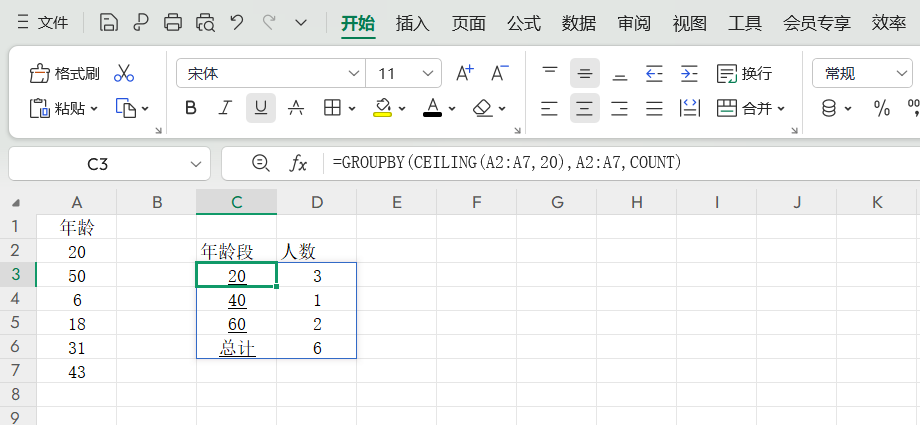The width and height of the screenshot is (920, 425).
Task: Toggle italic formatting
Action: click(226, 108)
